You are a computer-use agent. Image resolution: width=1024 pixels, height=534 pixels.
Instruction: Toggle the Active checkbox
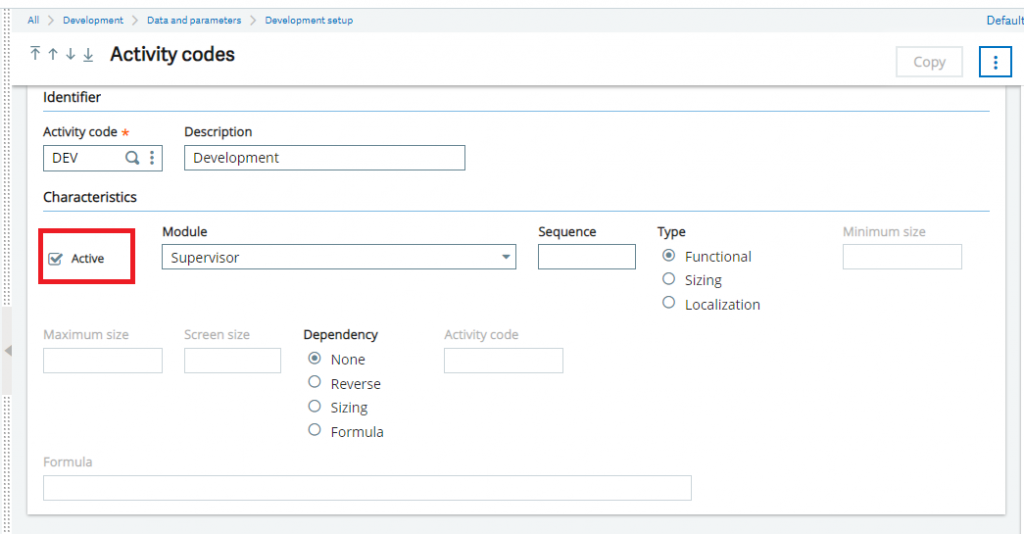(x=56, y=259)
